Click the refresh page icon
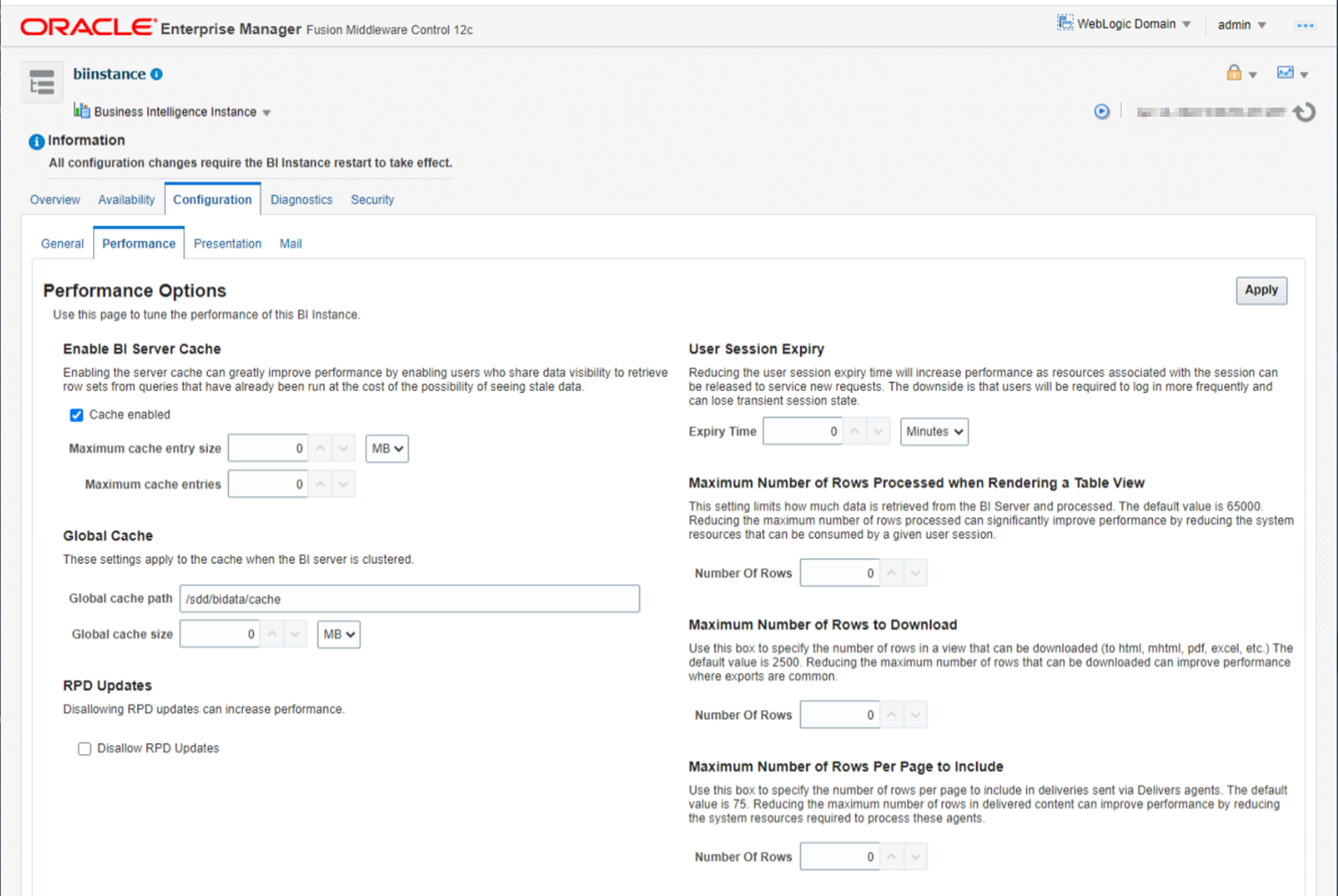The height and width of the screenshot is (896, 1338). click(x=1304, y=112)
